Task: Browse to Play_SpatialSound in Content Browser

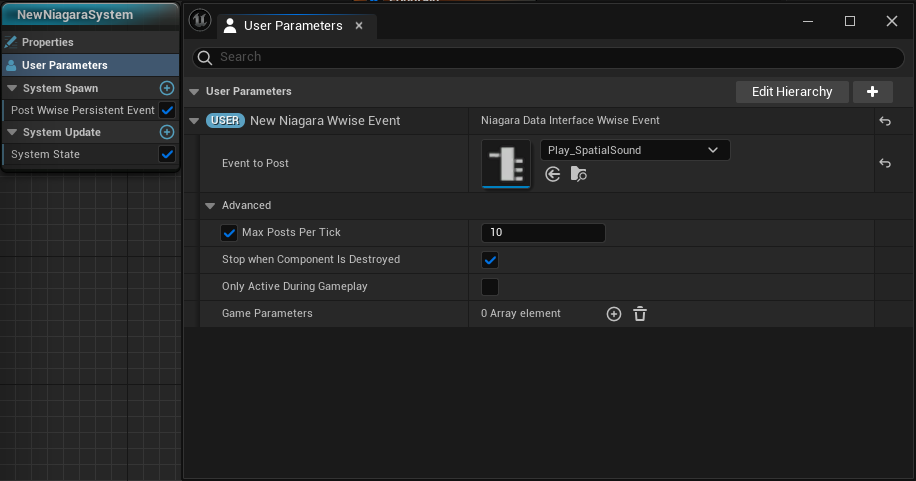Action: pyautogui.click(x=579, y=174)
